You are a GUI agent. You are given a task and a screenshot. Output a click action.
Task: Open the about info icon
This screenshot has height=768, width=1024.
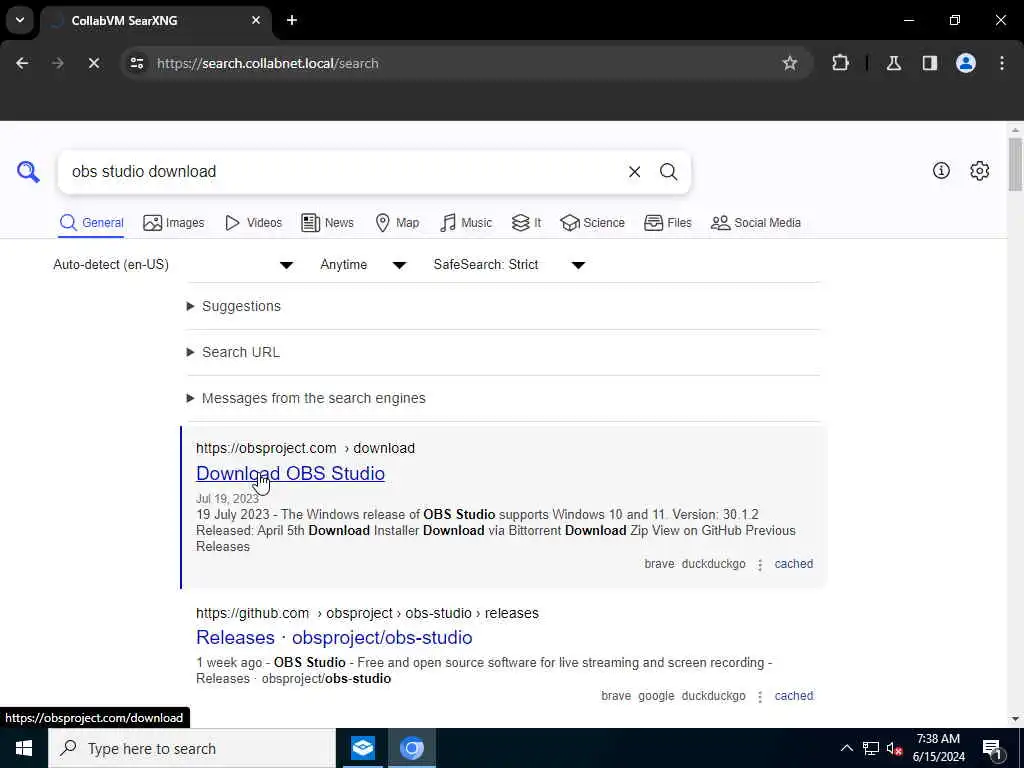click(941, 170)
